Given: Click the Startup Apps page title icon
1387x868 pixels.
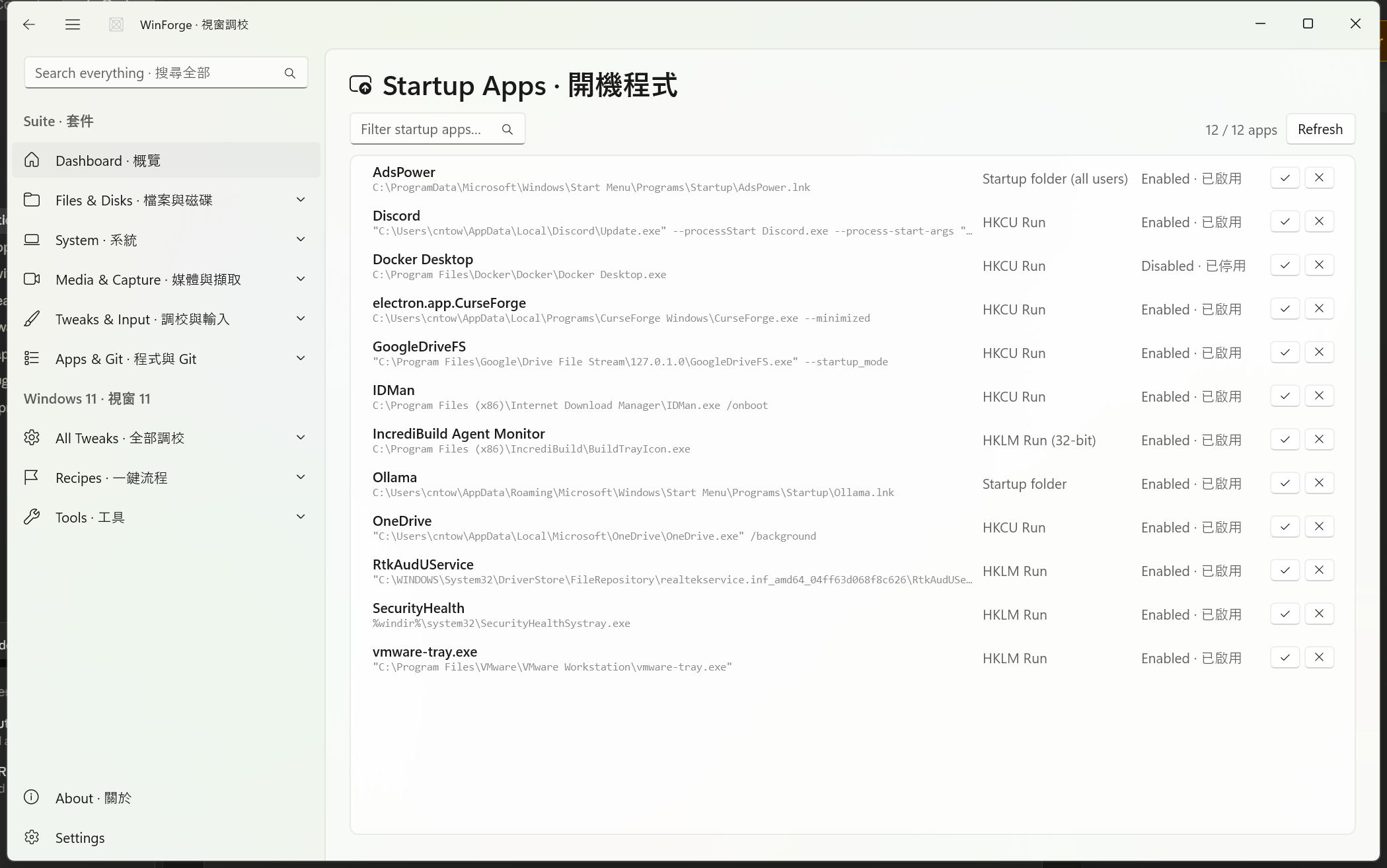Looking at the screenshot, I should [361, 85].
